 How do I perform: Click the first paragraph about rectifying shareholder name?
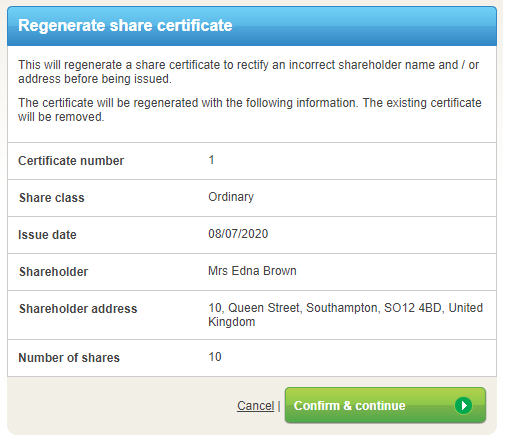coord(248,72)
